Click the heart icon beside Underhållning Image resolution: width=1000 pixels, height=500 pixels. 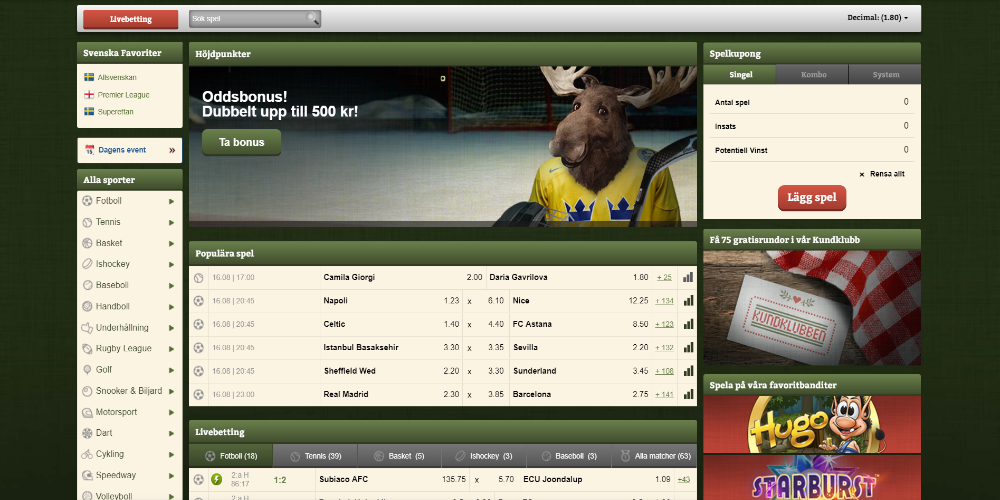click(x=87, y=328)
